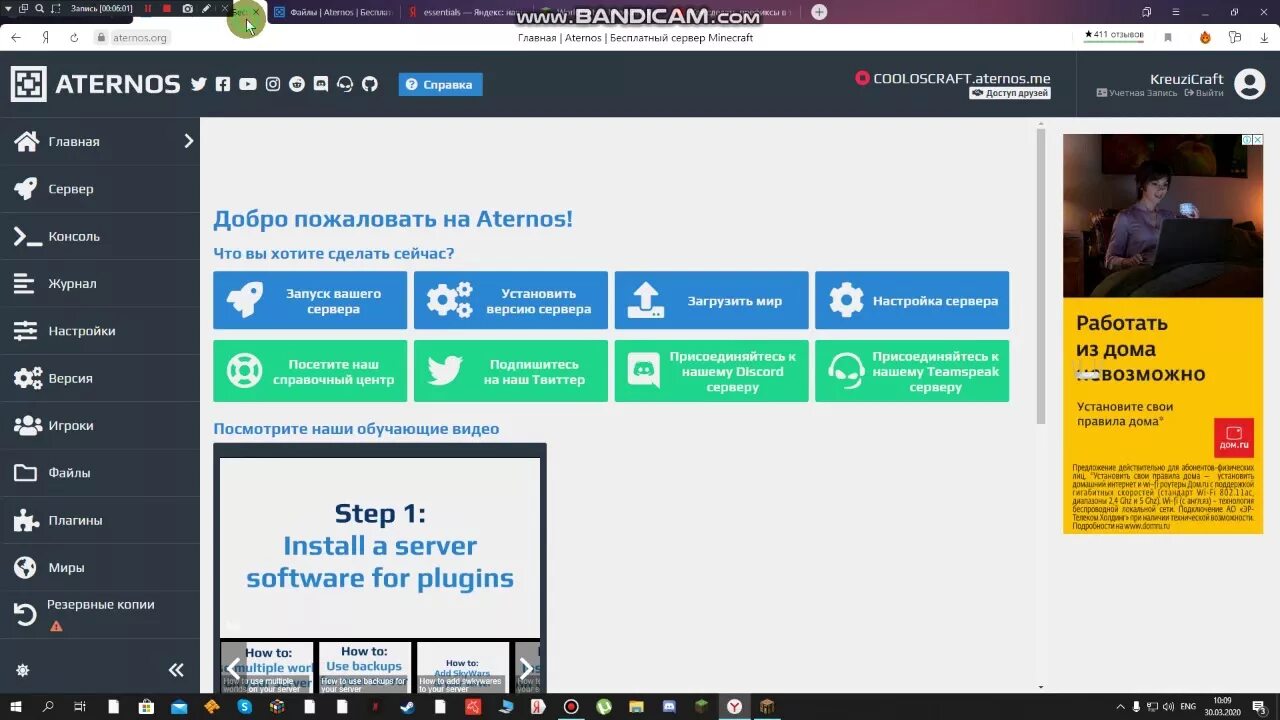Image resolution: width=1280 pixels, height=720 pixels.
Task: Click the Справка help button
Action: tap(440, 84)
